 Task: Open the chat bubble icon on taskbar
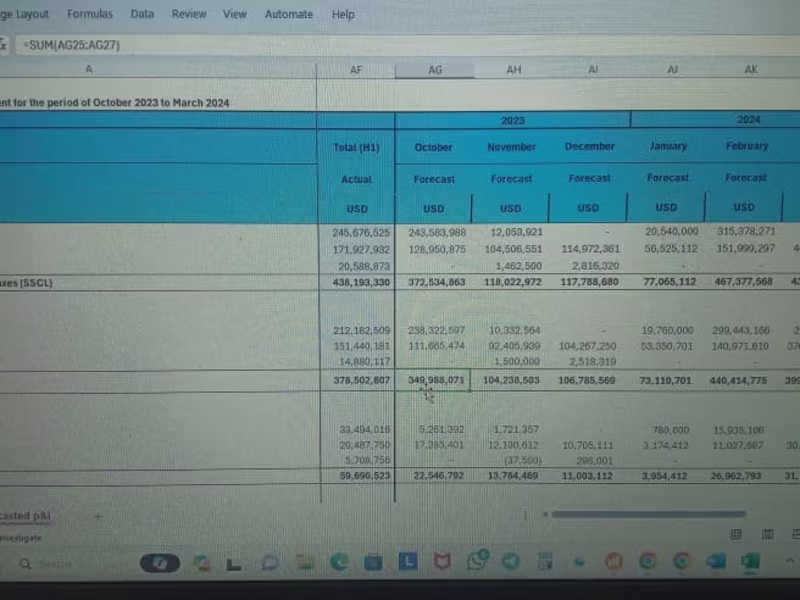tap(270, 563)
